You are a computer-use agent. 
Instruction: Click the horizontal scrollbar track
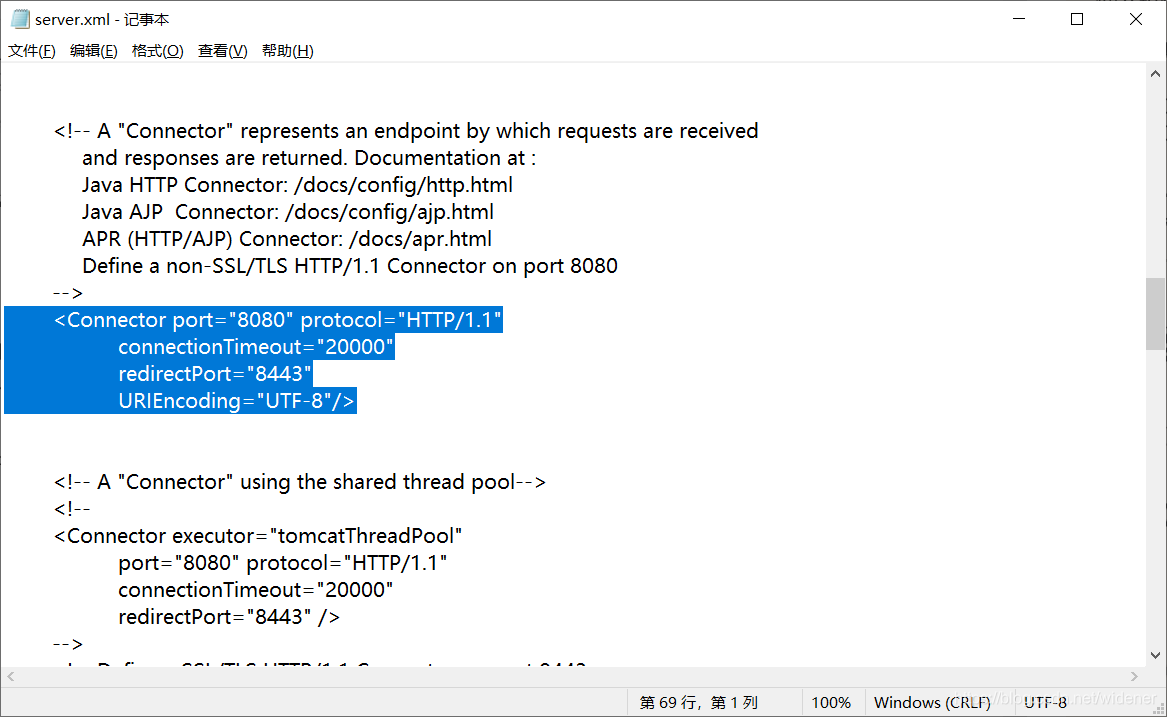pos(572,676)
